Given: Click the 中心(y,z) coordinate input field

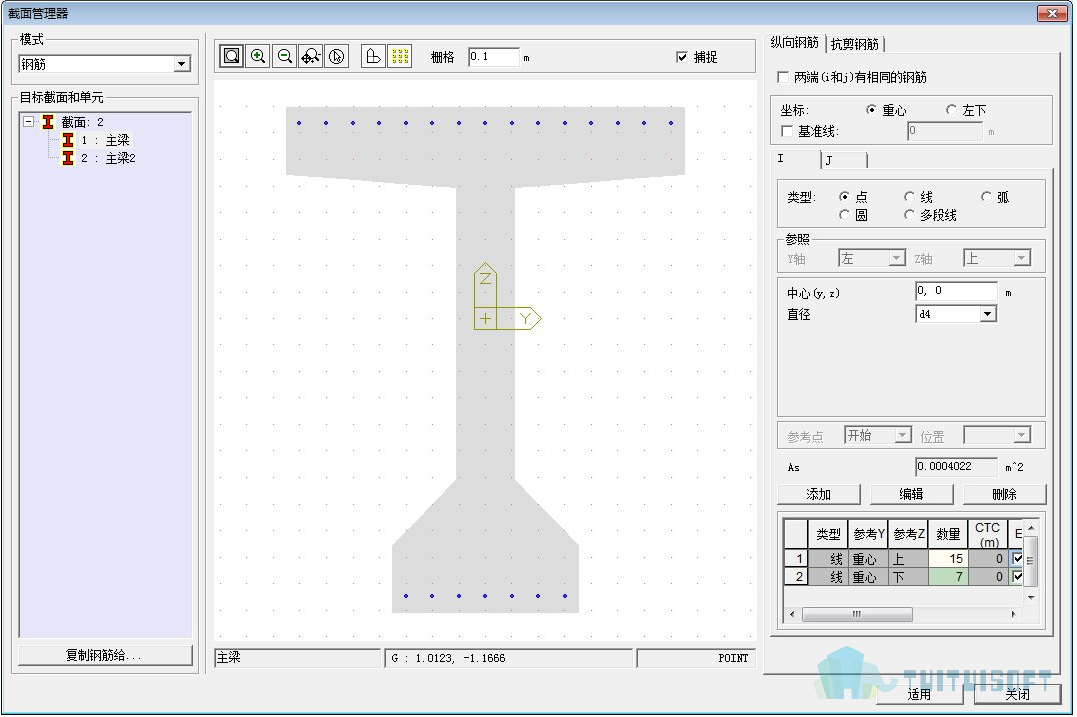Looking at the screenshot, I should [x=956, y=291].
